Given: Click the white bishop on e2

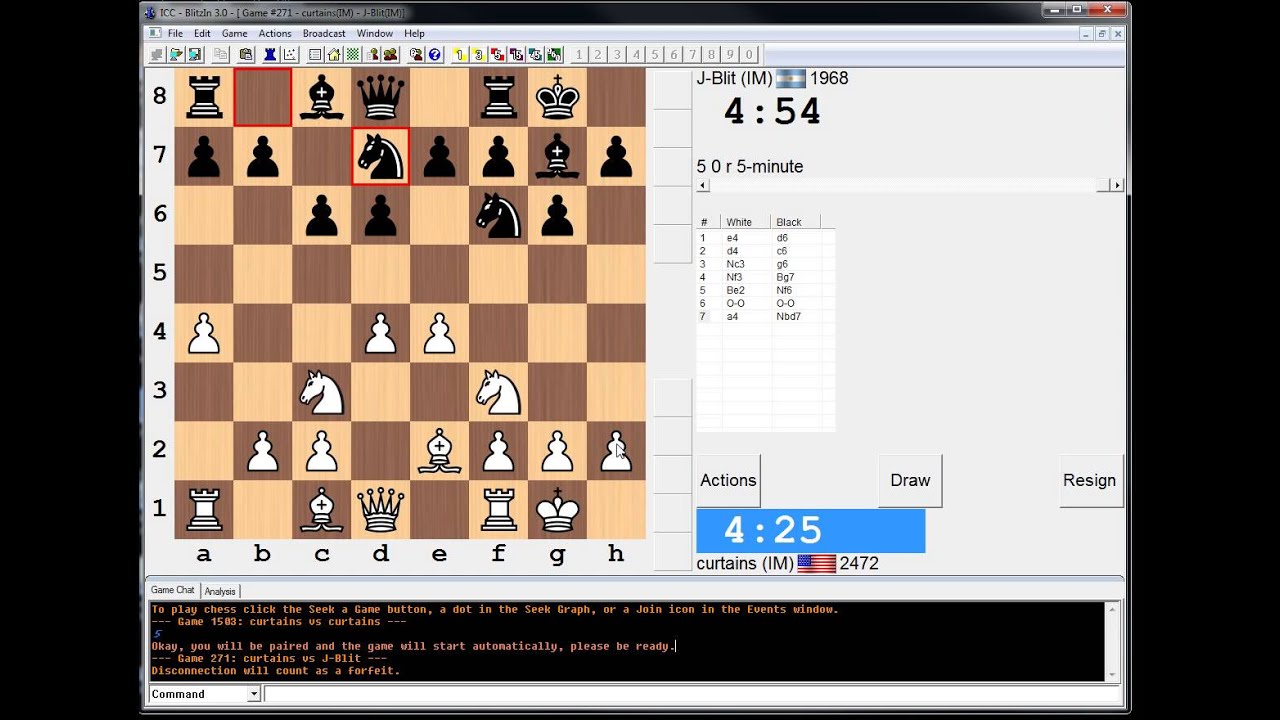Looking at the screenshot, I should 439,450.
